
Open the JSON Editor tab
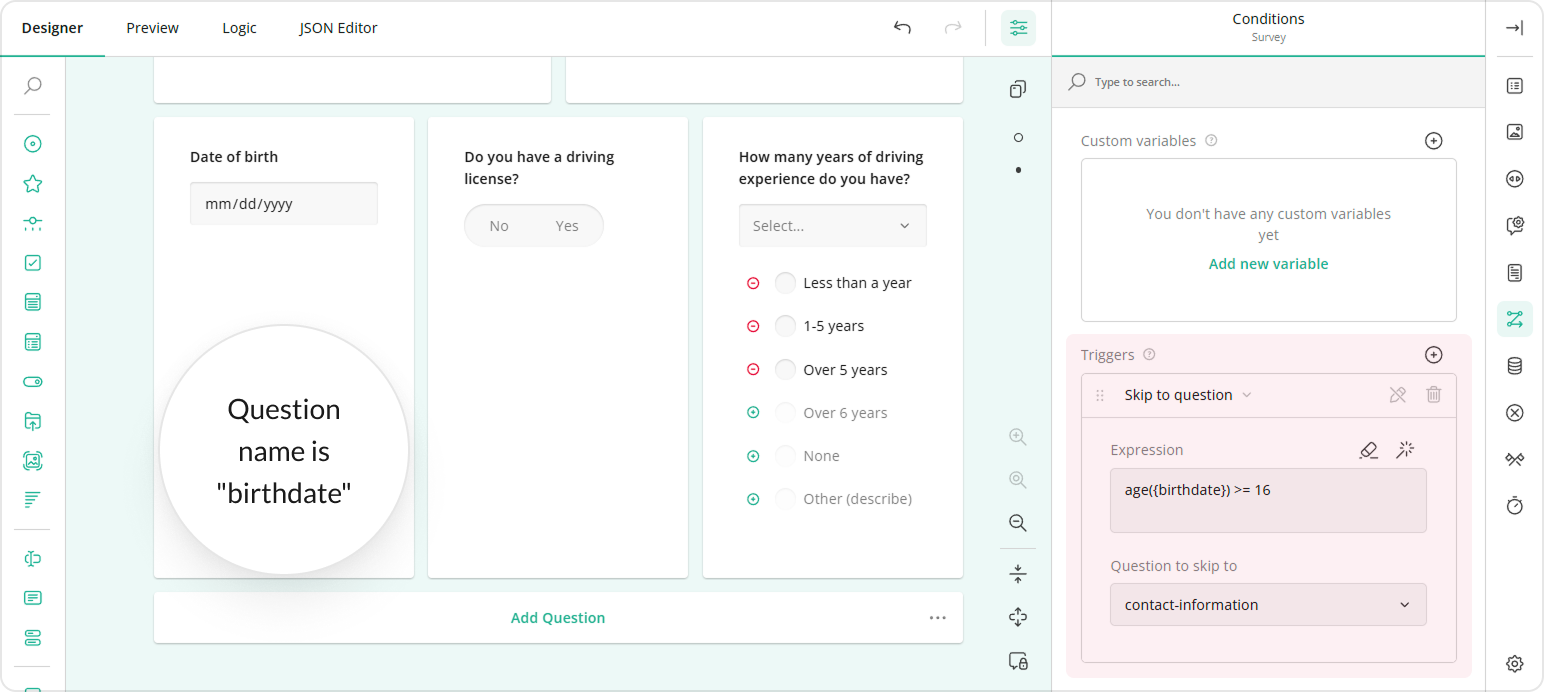click(x=338, y=27)
